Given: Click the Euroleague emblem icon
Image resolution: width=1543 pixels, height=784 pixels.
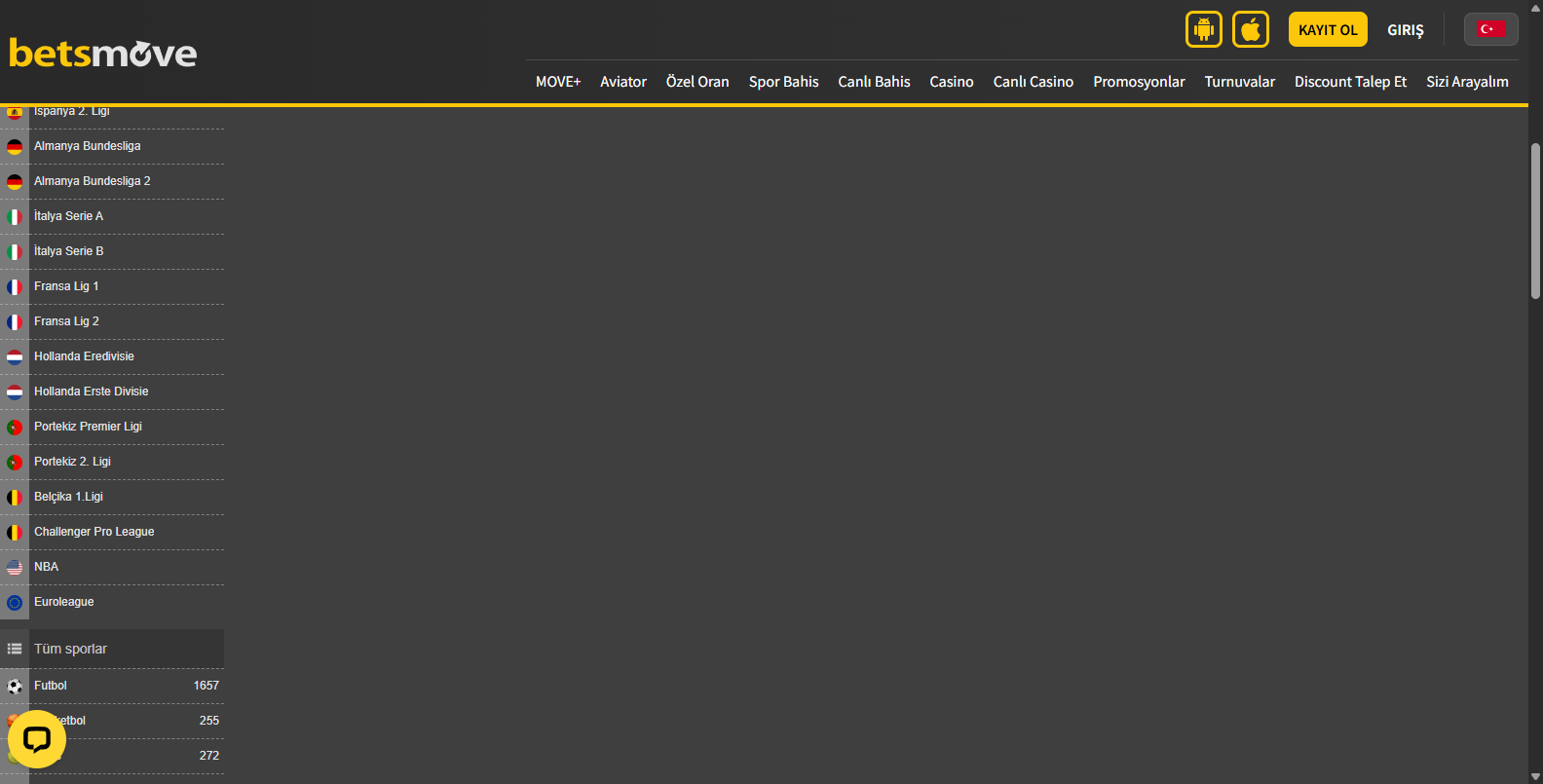Looking at the screenshot, I should 15,603.
